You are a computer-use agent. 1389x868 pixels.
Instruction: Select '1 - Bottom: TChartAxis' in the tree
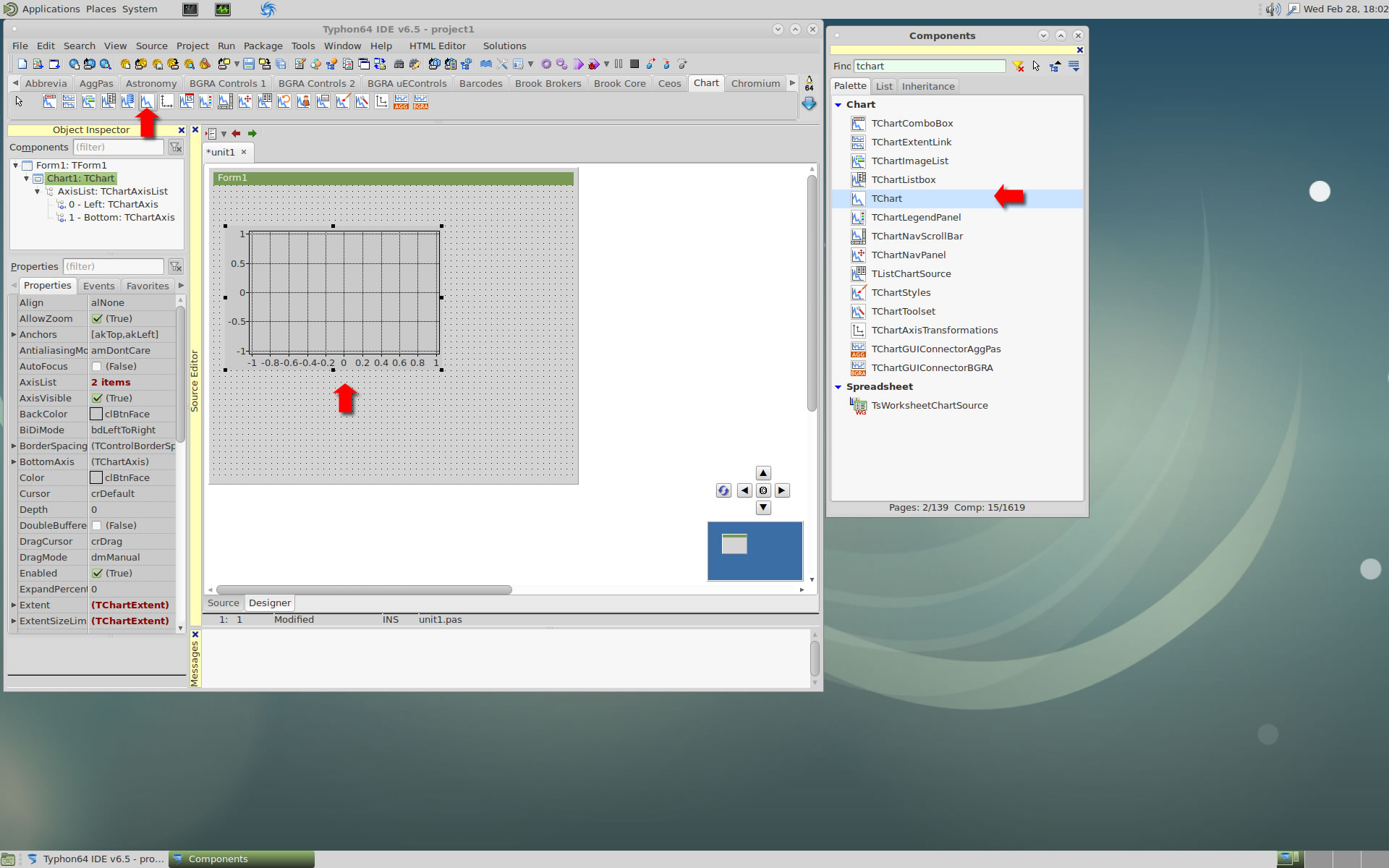tap(122, 218)
